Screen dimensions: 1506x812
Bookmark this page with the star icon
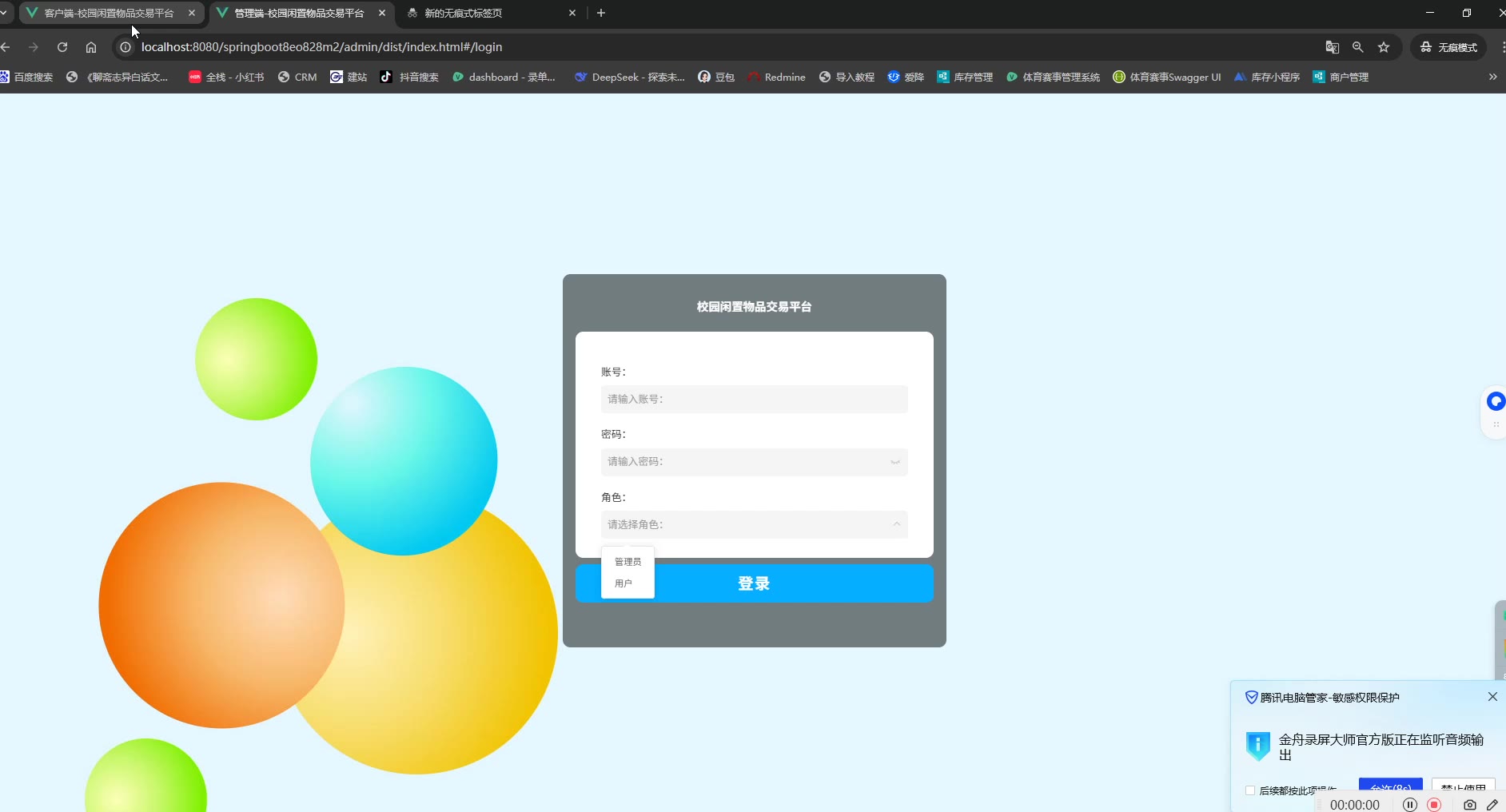[1384, 47]
